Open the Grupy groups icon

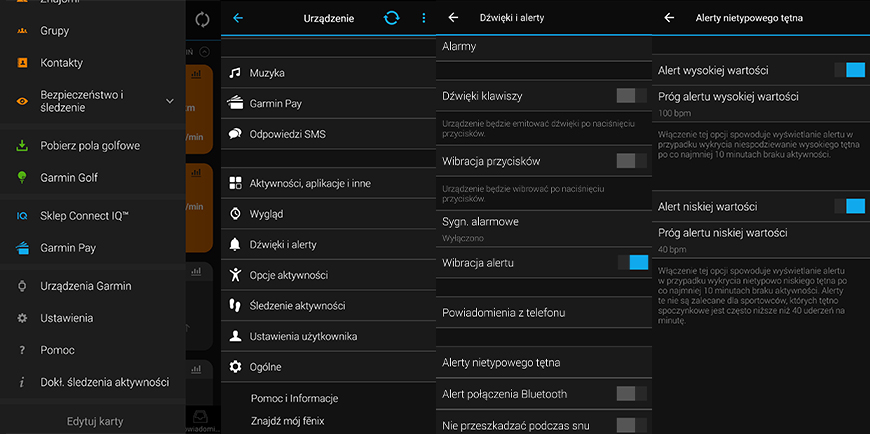click(22, 31)
